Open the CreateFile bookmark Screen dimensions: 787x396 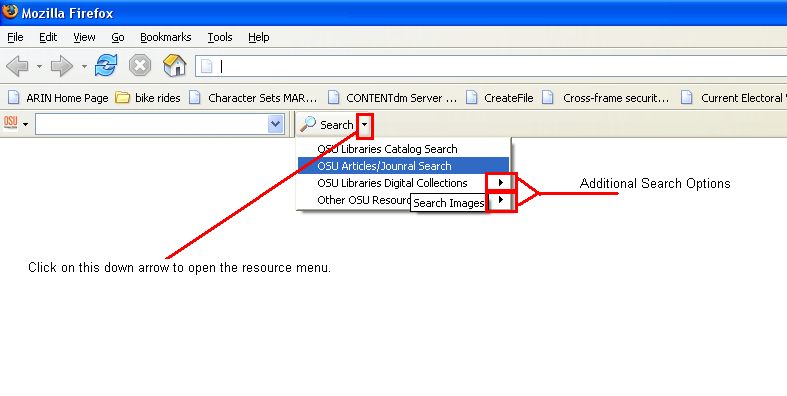(x=499, y=98)
